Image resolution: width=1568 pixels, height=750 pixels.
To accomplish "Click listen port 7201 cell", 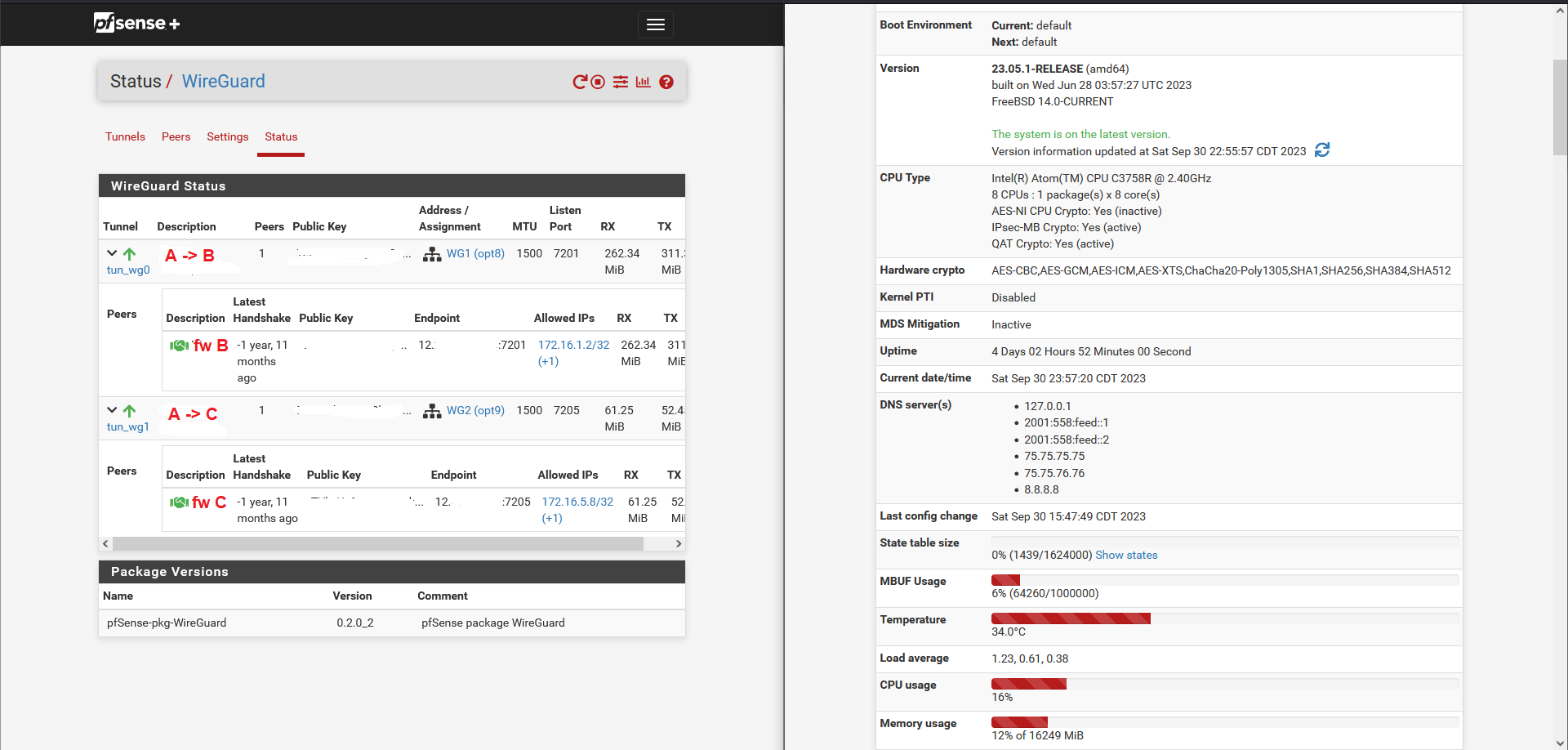I will pos(567,253).
